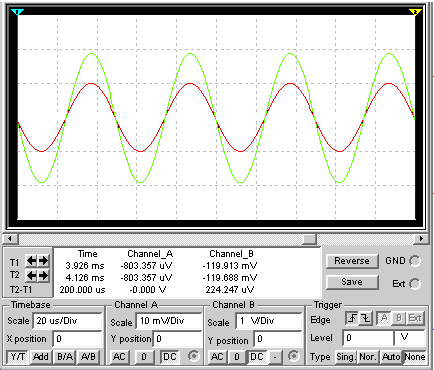Select trigger source A

click(x=384, y=318)
